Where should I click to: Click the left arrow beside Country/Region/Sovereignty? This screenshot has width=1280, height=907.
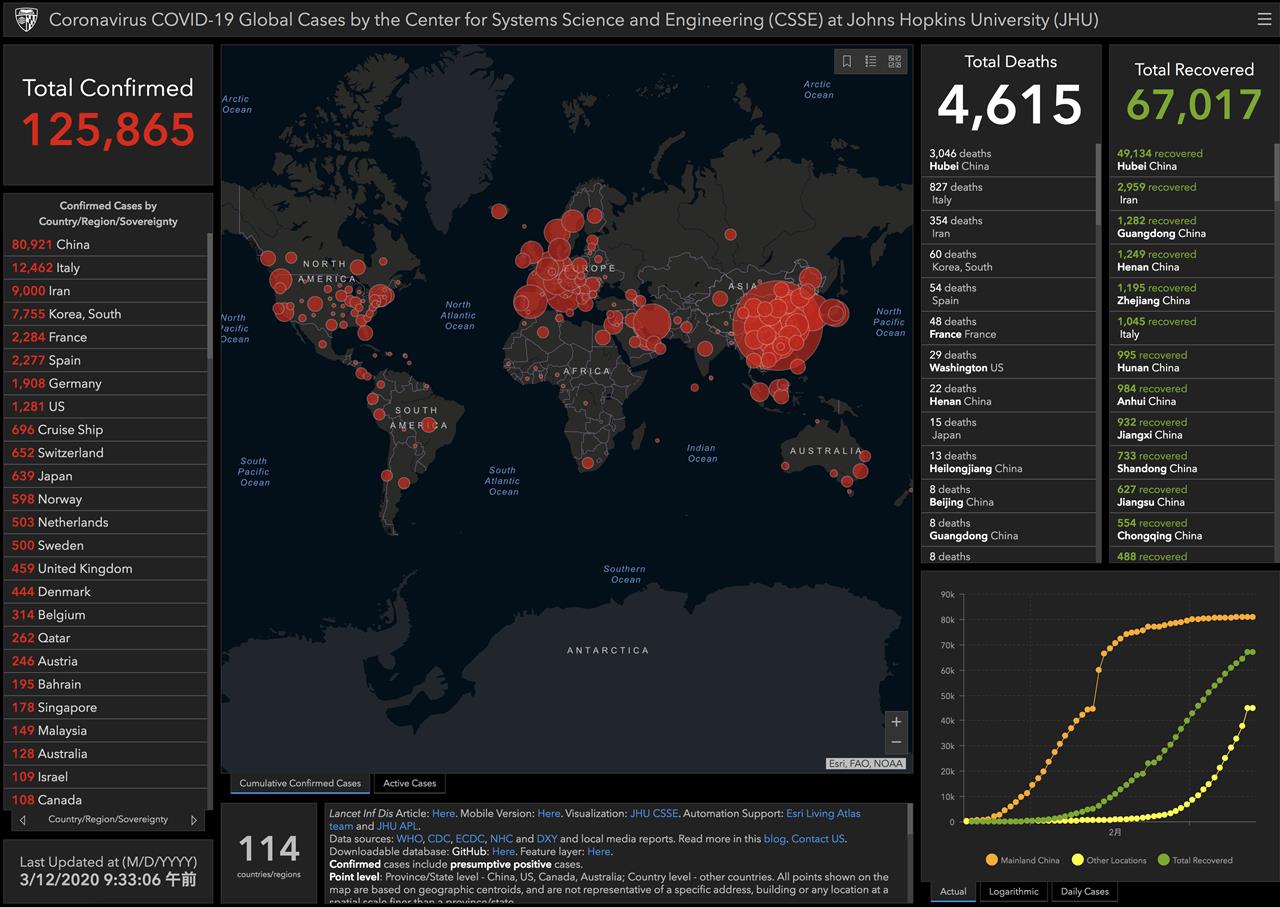(23, 820)
